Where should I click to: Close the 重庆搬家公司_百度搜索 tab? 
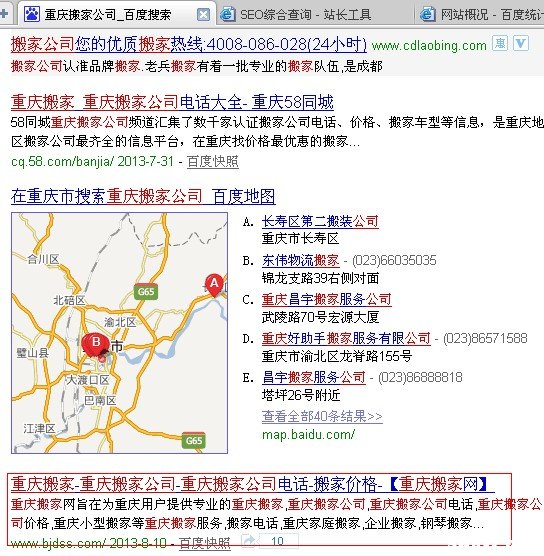click(203, 15)
